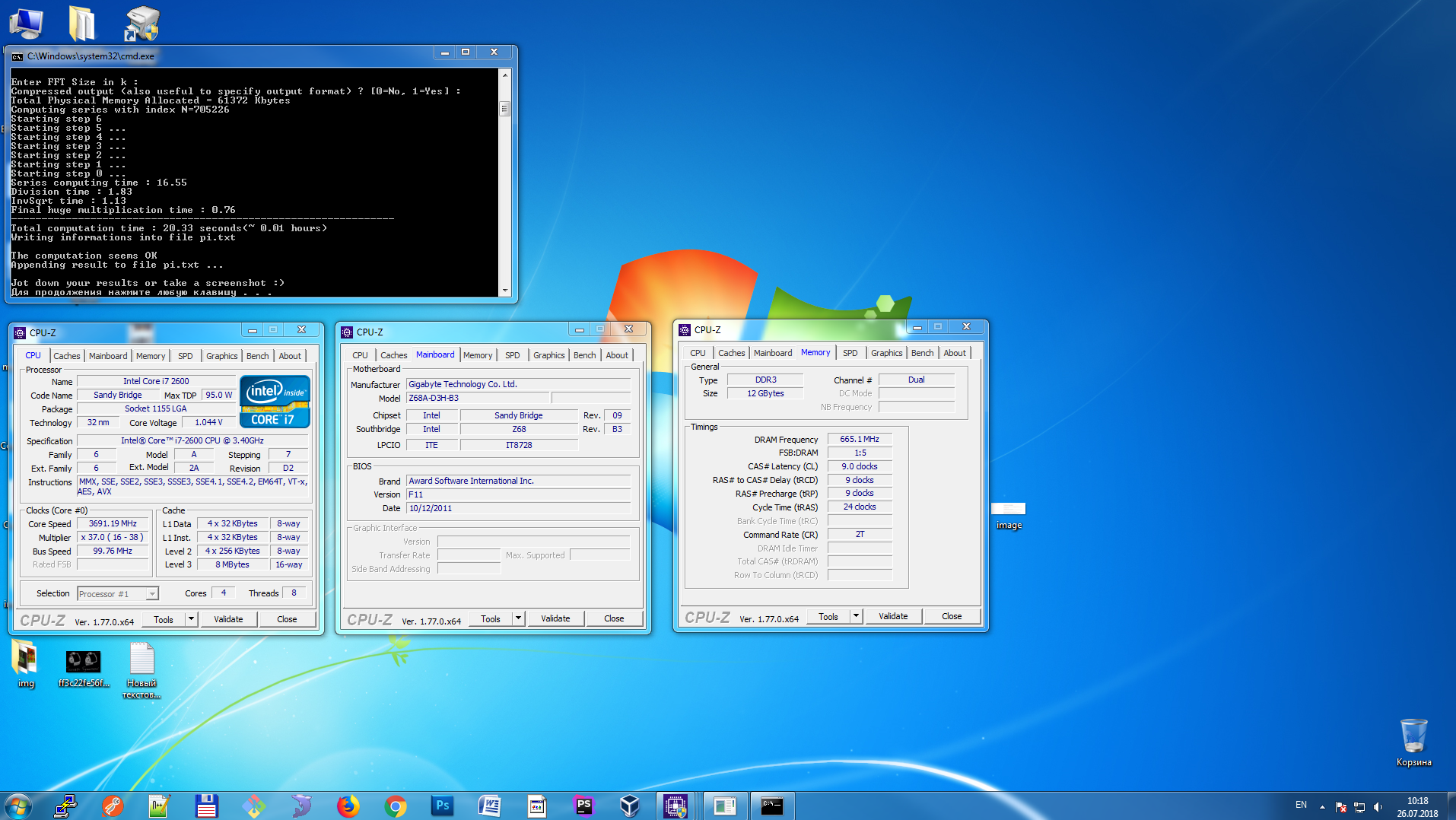Open the Windows Start menu orb
This screenshot has height=820, width=1456.
(18, 806)
